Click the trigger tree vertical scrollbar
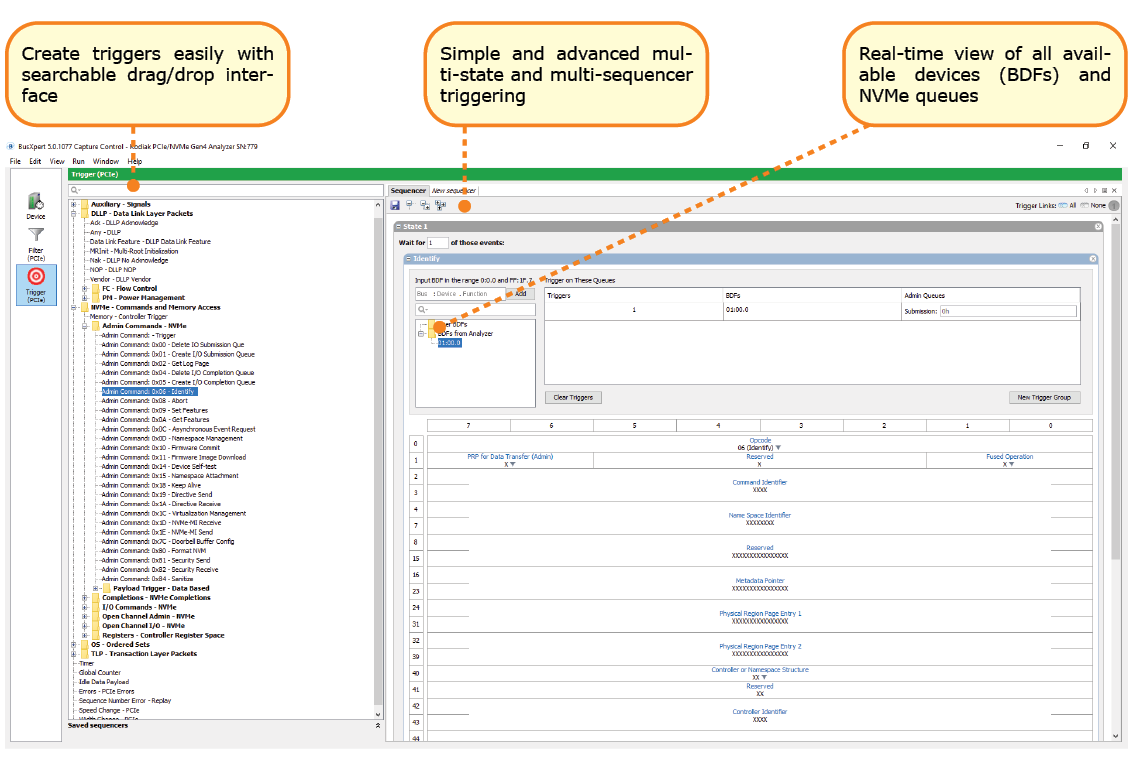 click(x=378, y=459)
